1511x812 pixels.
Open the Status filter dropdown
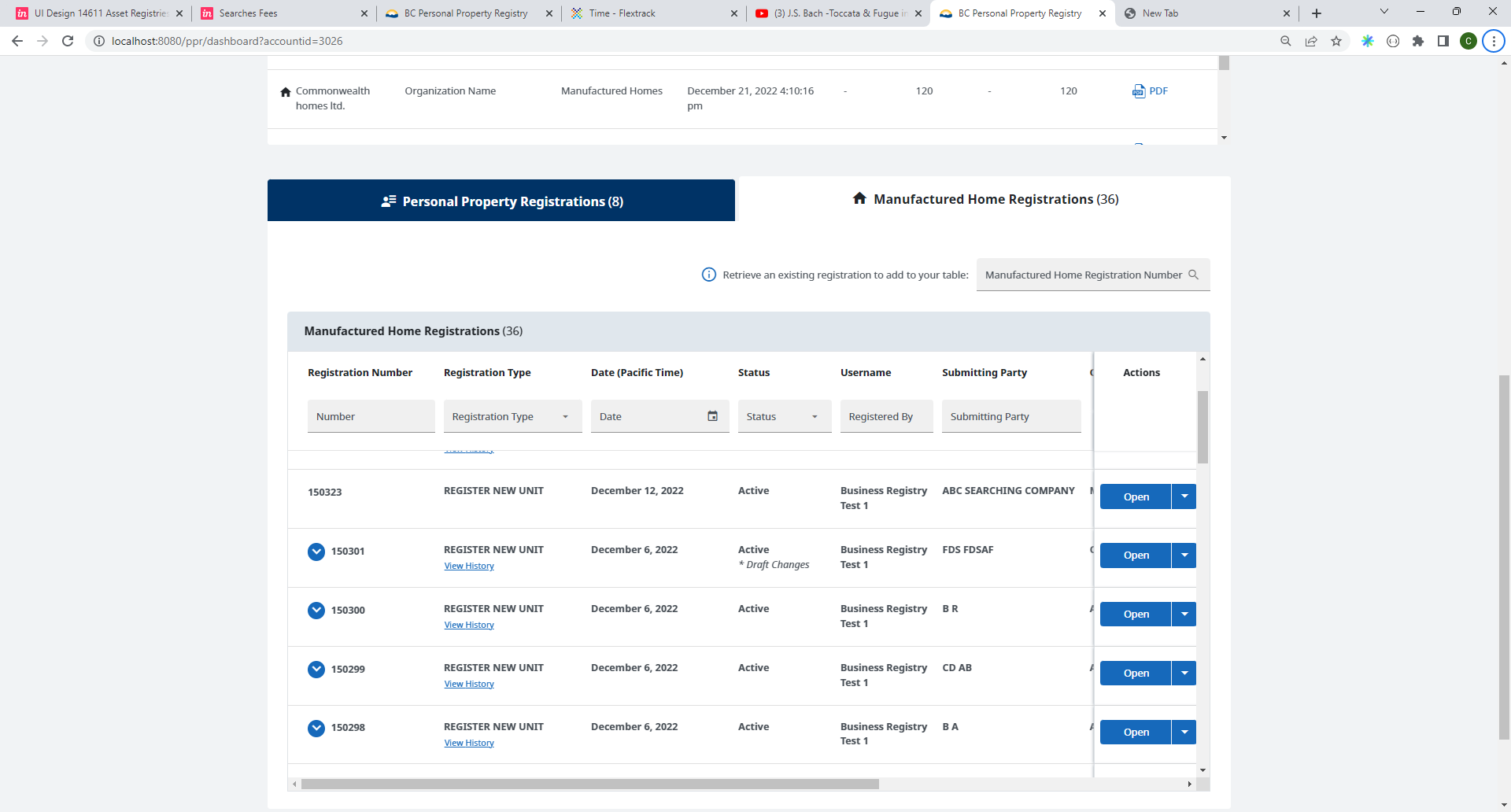point(815,416)
